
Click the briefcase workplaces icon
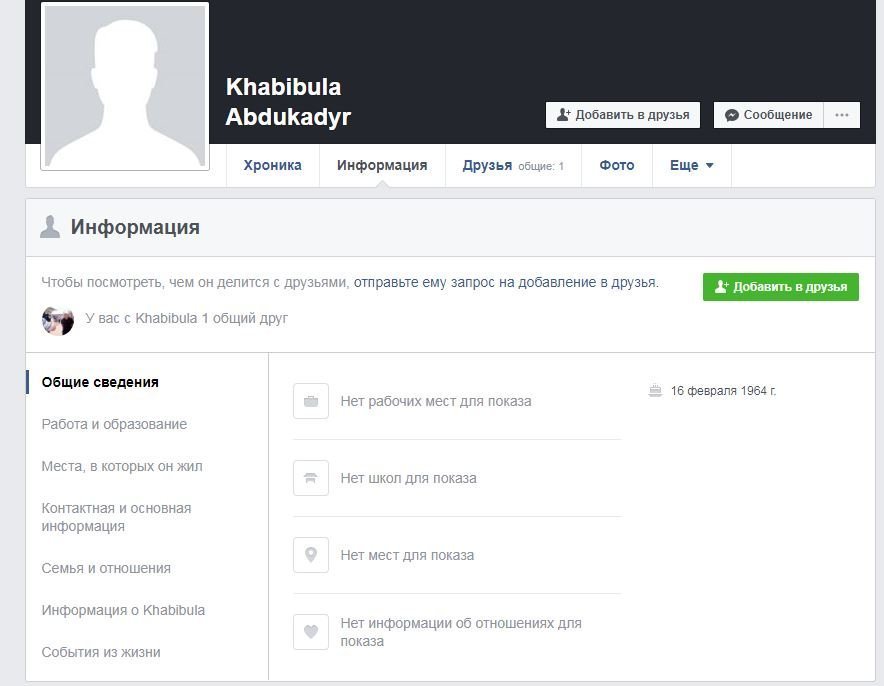click(311, 401)
